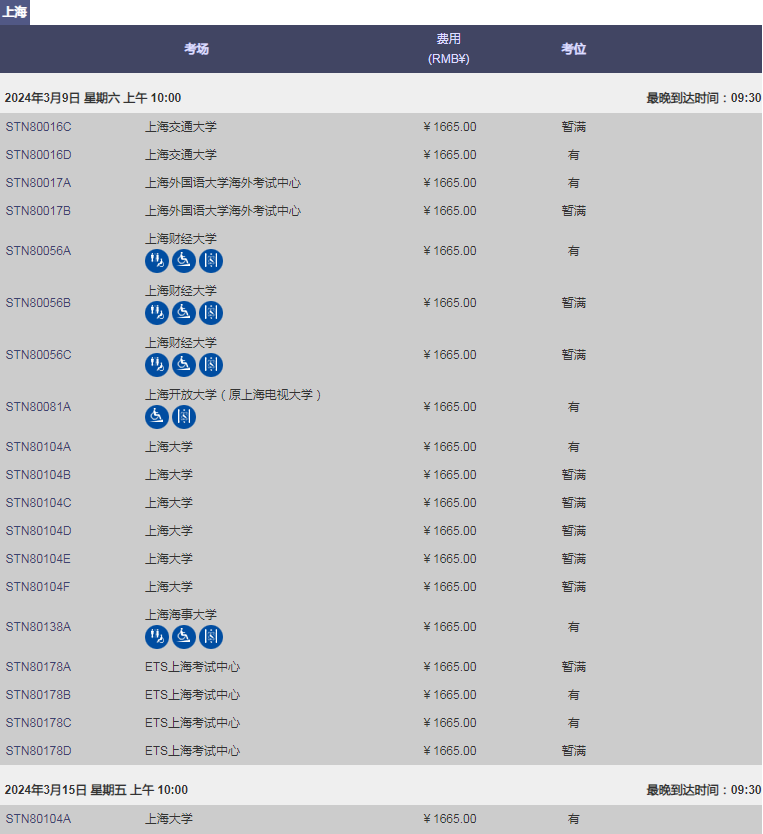Click the elevator icon under 上海海事大学

(210, 637)
